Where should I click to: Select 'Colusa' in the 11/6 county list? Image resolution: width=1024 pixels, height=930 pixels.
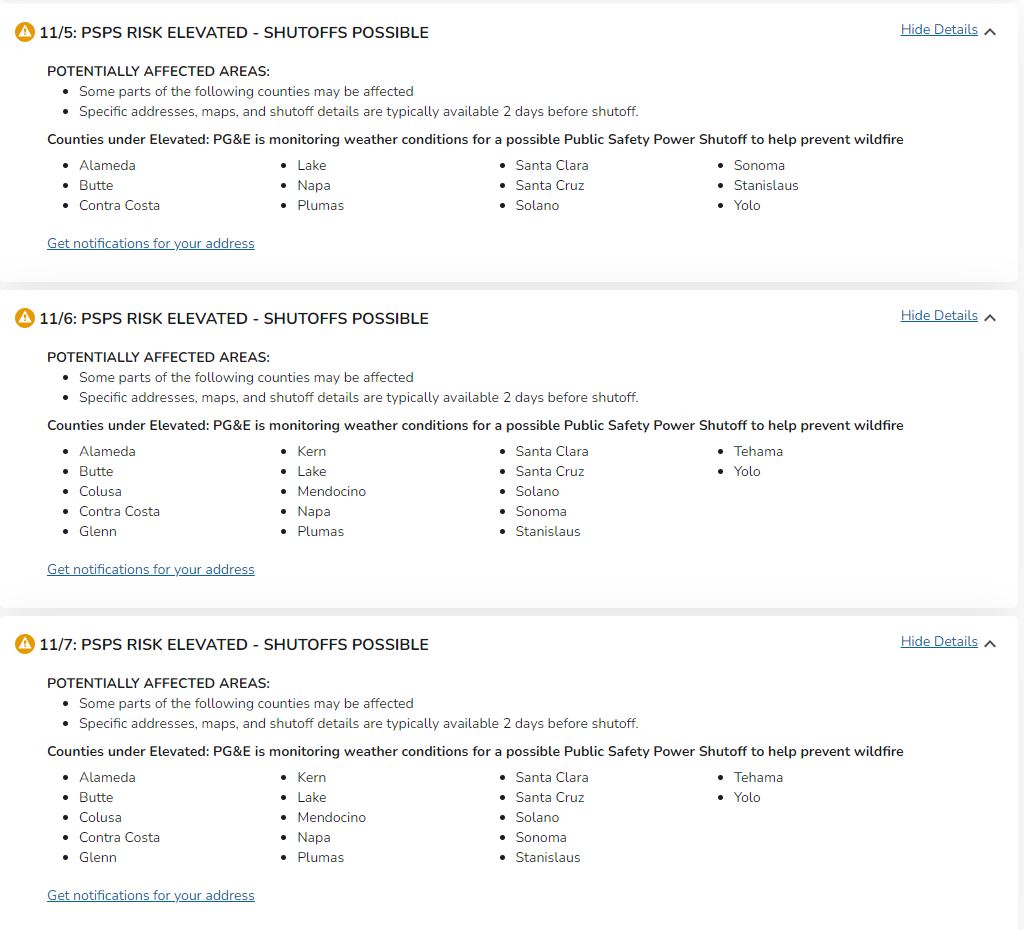pos(100,491)
